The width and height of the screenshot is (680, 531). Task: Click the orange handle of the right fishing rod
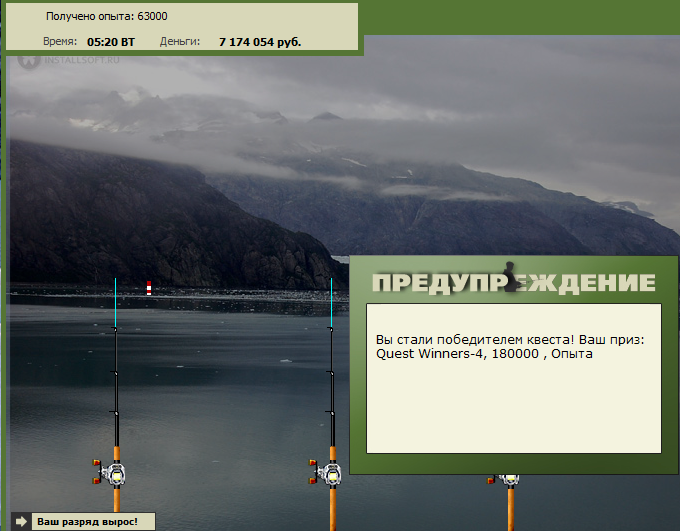[511, 508]
